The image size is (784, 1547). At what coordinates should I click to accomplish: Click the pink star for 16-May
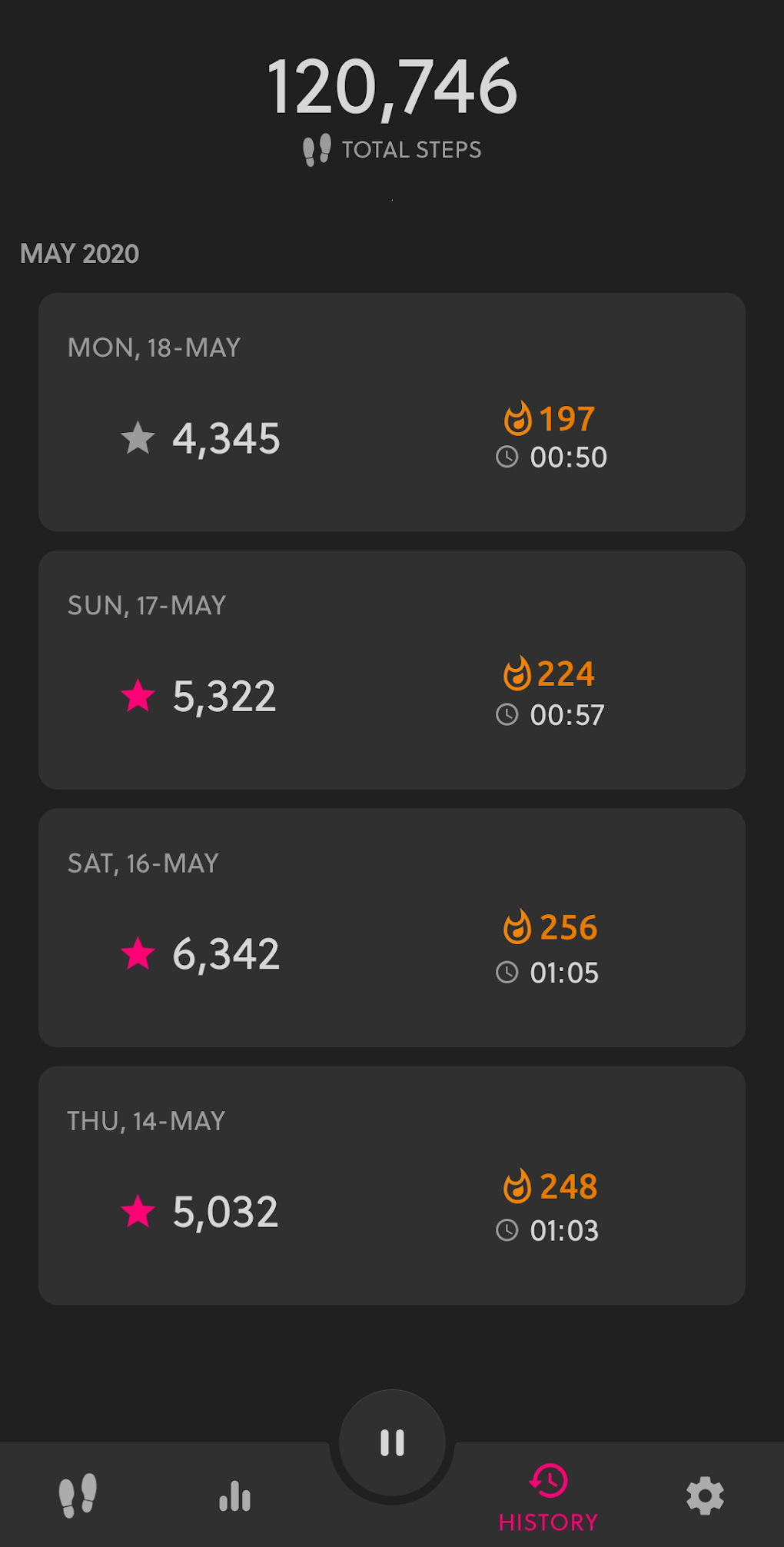pos(138,953)
